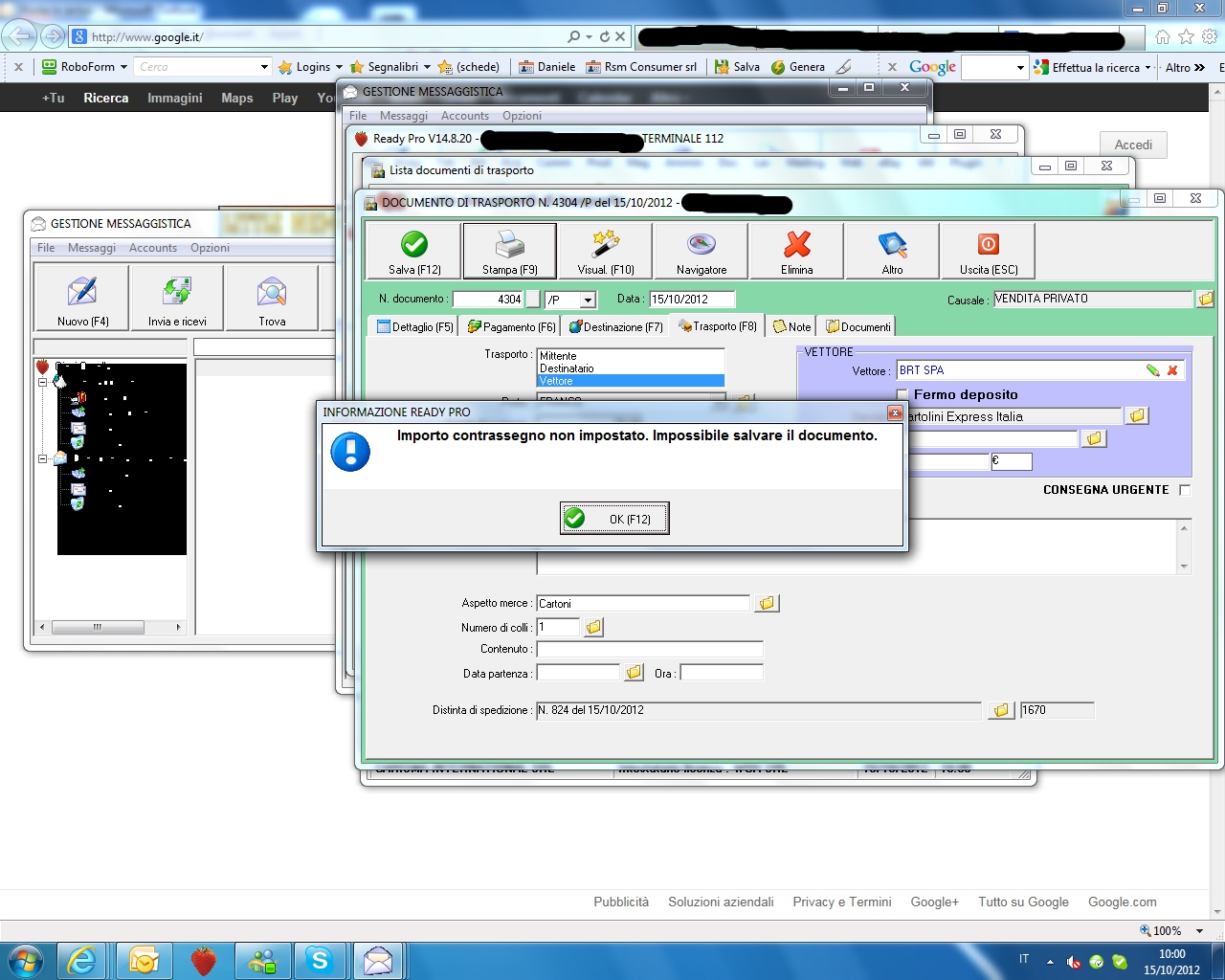Switch to the Destinazione (F7) tab

[x=615, y=326]
